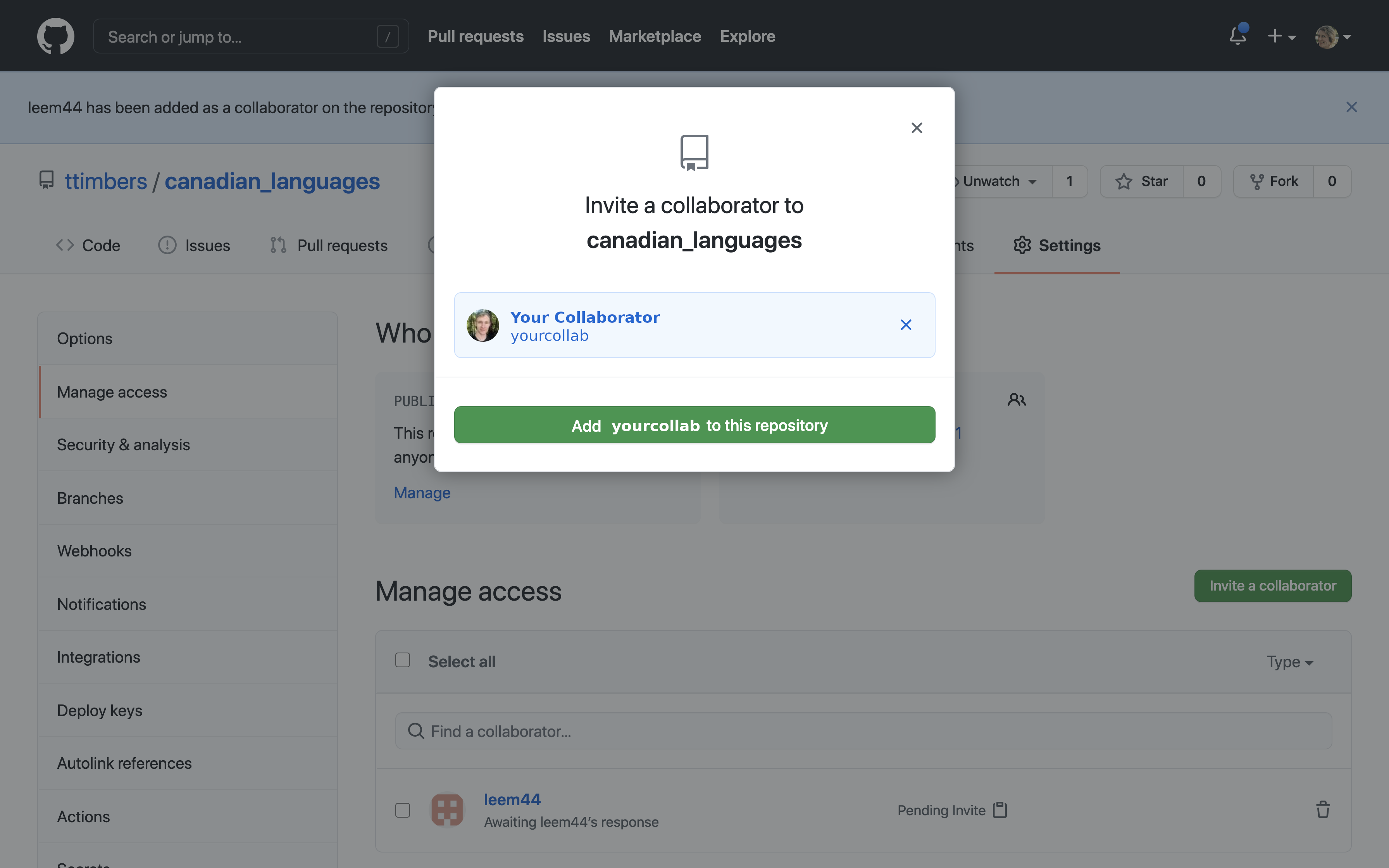Check the leem44 row checkbox
Image resolution: width=1389 pixels, height=868 pixels.
click(x=402, y=810)
